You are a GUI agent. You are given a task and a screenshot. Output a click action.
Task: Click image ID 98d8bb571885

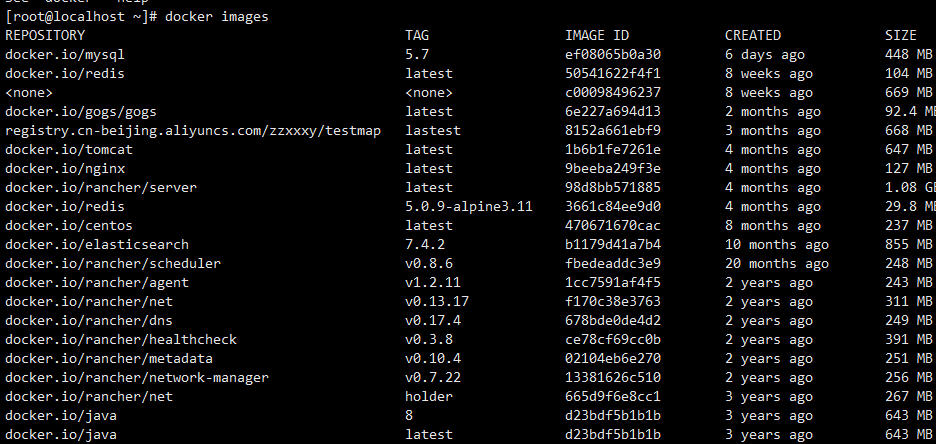pyautogui.click(x=613, y=187)
